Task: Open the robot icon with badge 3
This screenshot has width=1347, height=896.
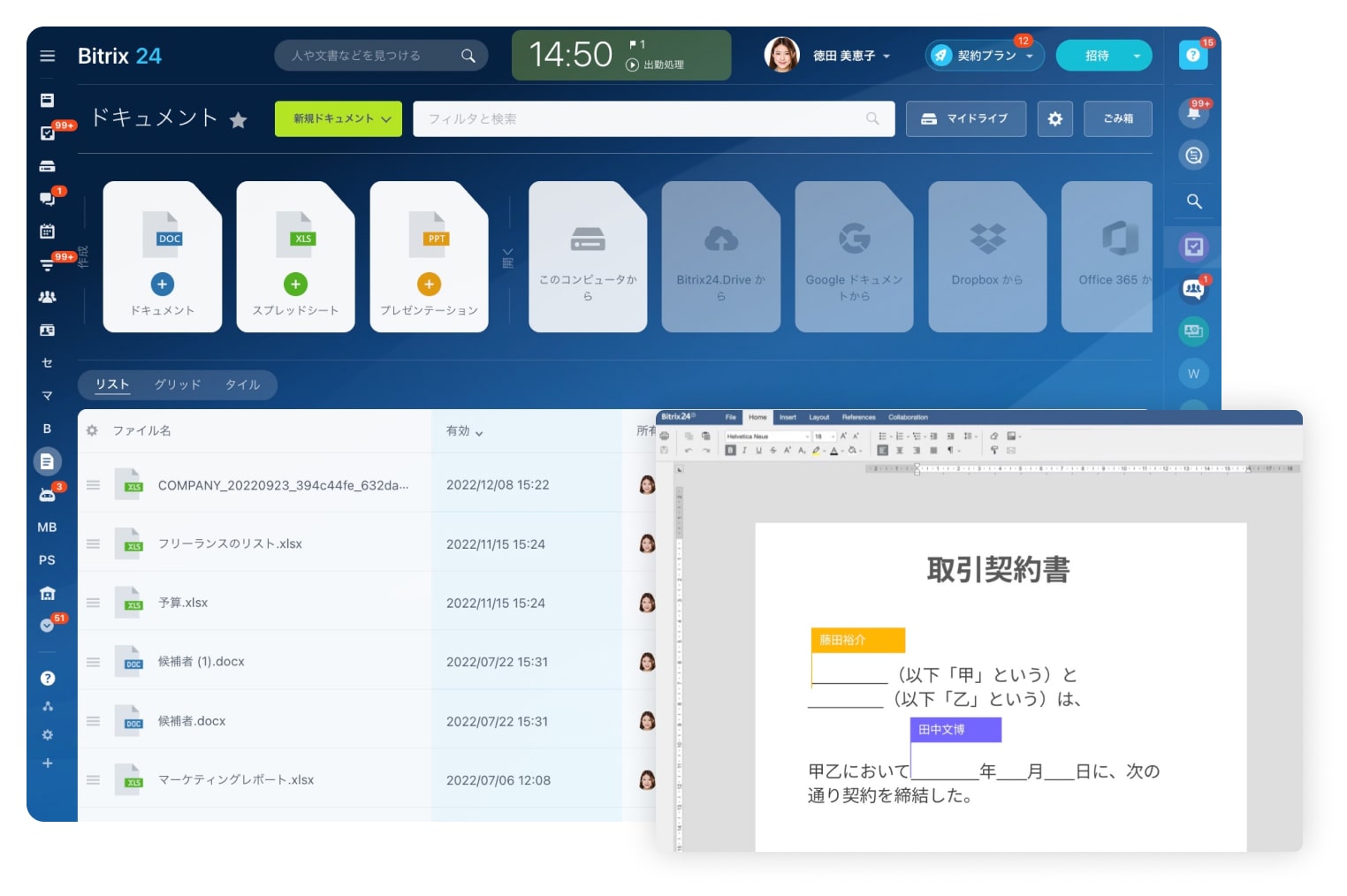Action: pos(48,495)
